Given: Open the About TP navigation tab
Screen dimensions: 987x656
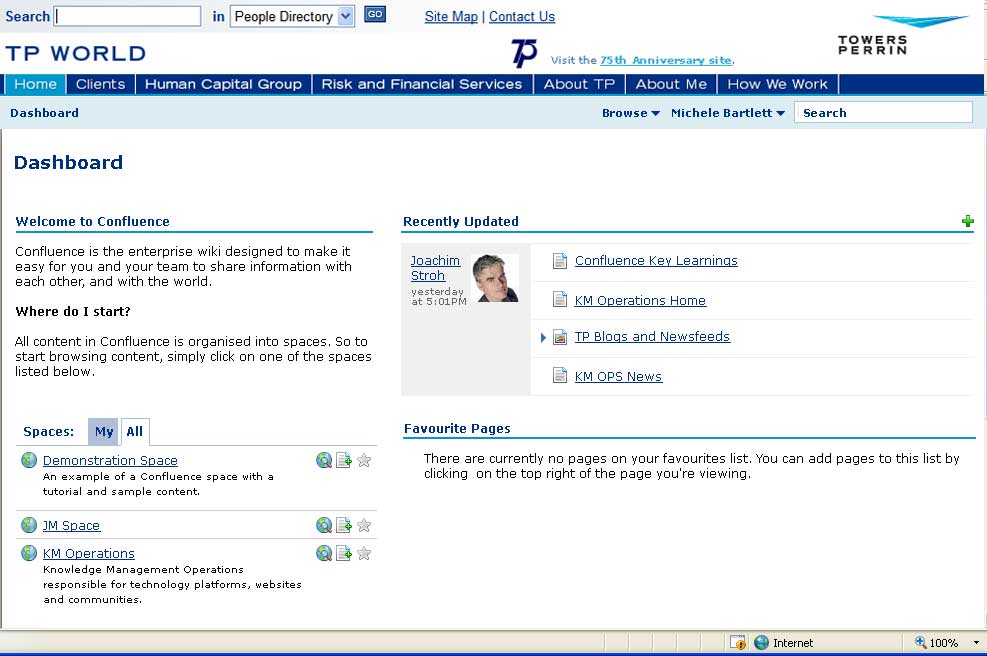Looking at the screenshot, I should 579,84.
